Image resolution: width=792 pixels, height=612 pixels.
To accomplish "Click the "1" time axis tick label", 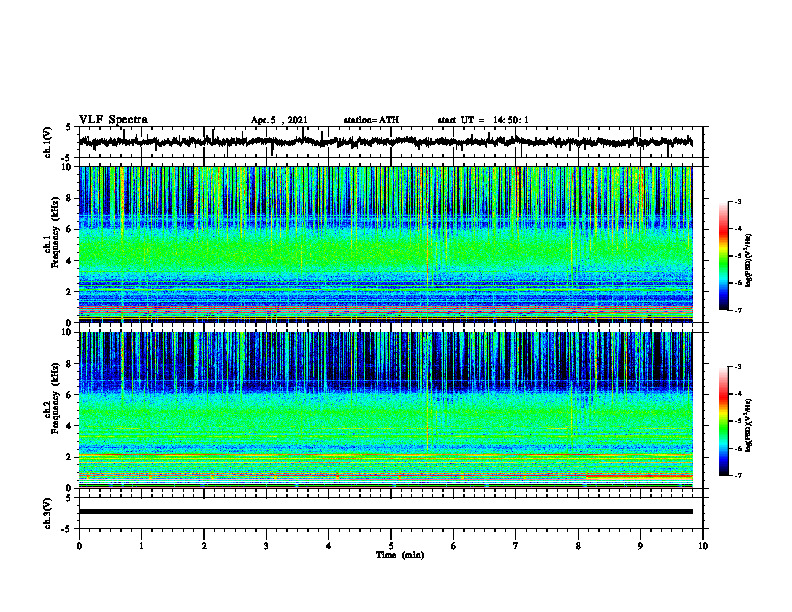I will pos(141,546).
